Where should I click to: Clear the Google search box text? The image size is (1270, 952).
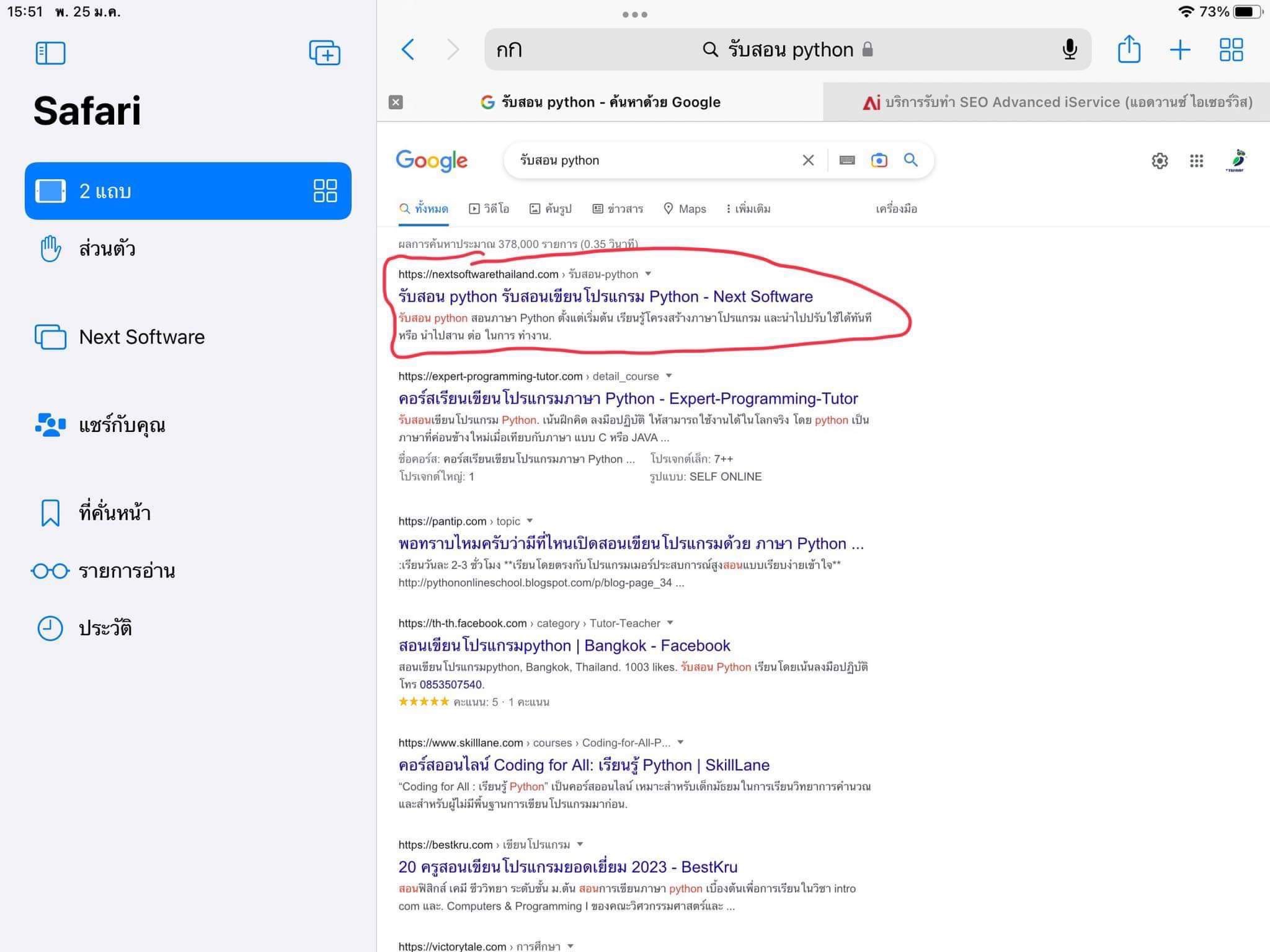808,161
